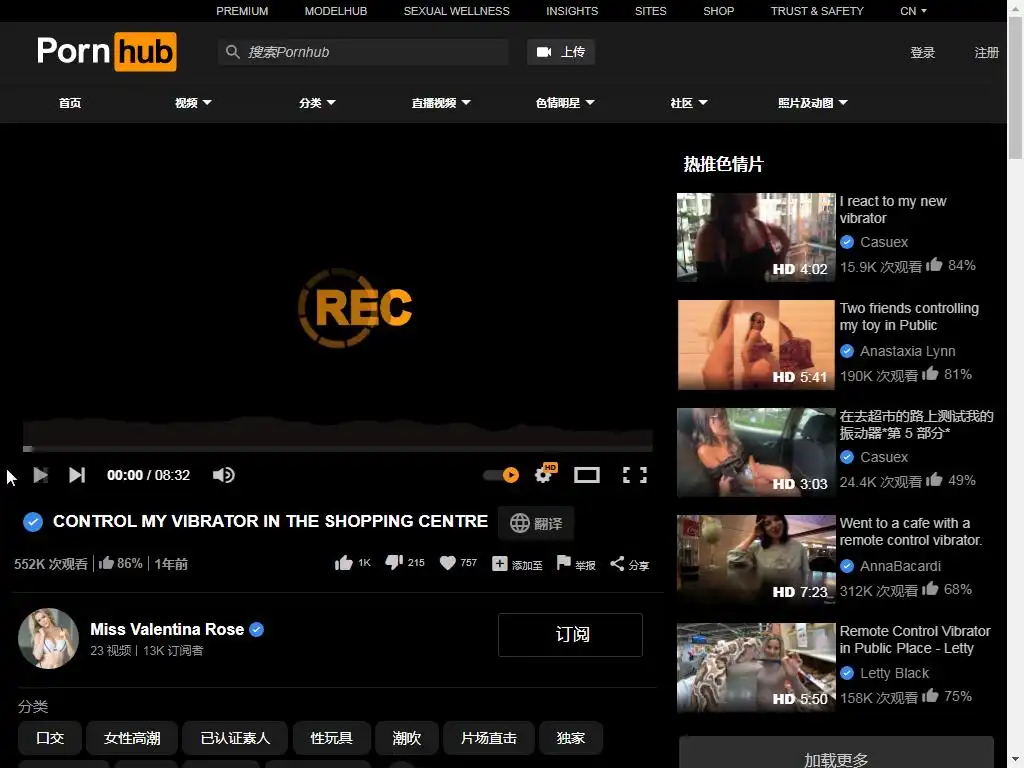Click the 上传 upload camera button
Viewport: 1024px width, 768px height.
point(560,52)
